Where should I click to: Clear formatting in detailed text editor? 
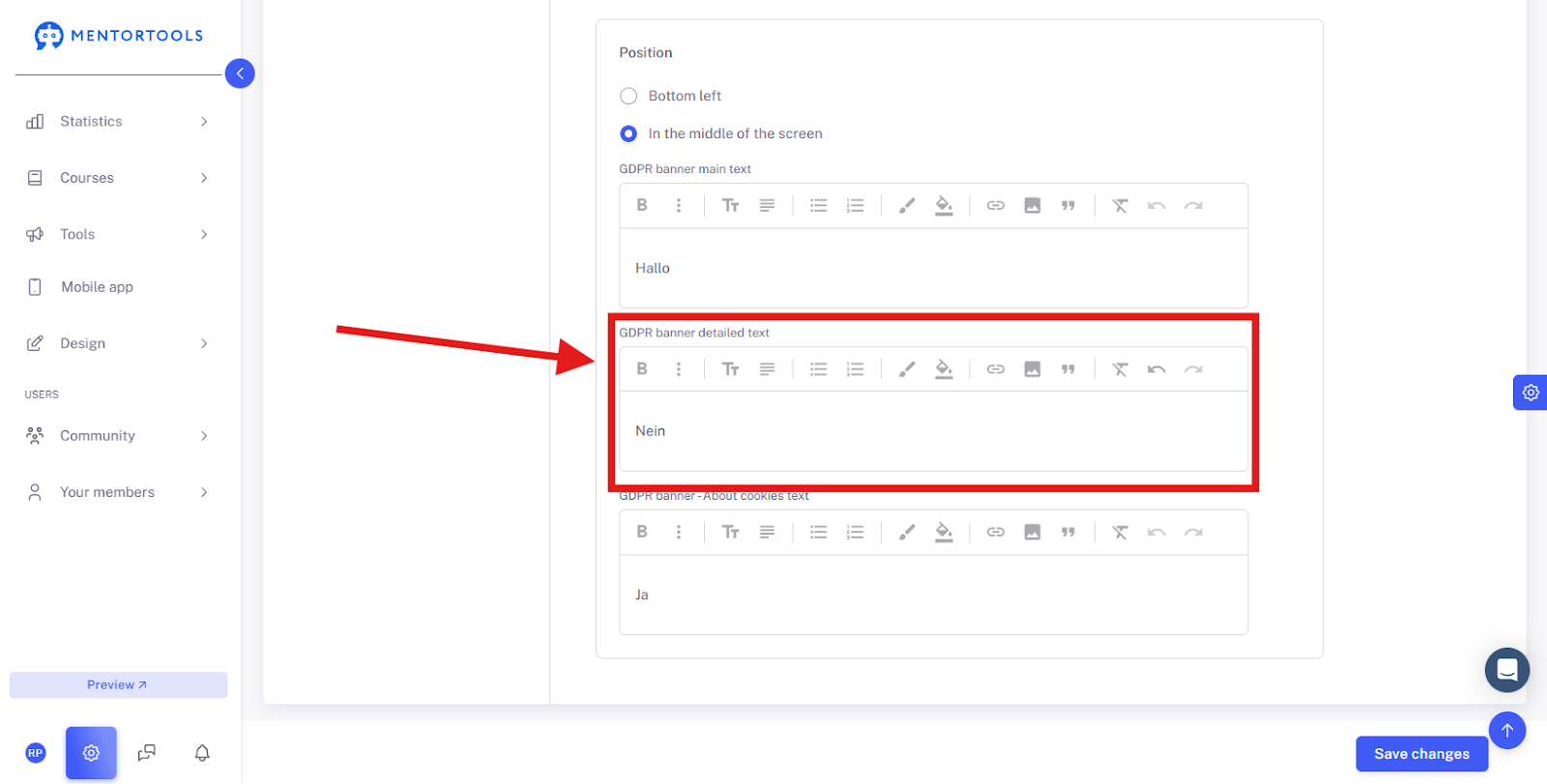[1120, 368]
